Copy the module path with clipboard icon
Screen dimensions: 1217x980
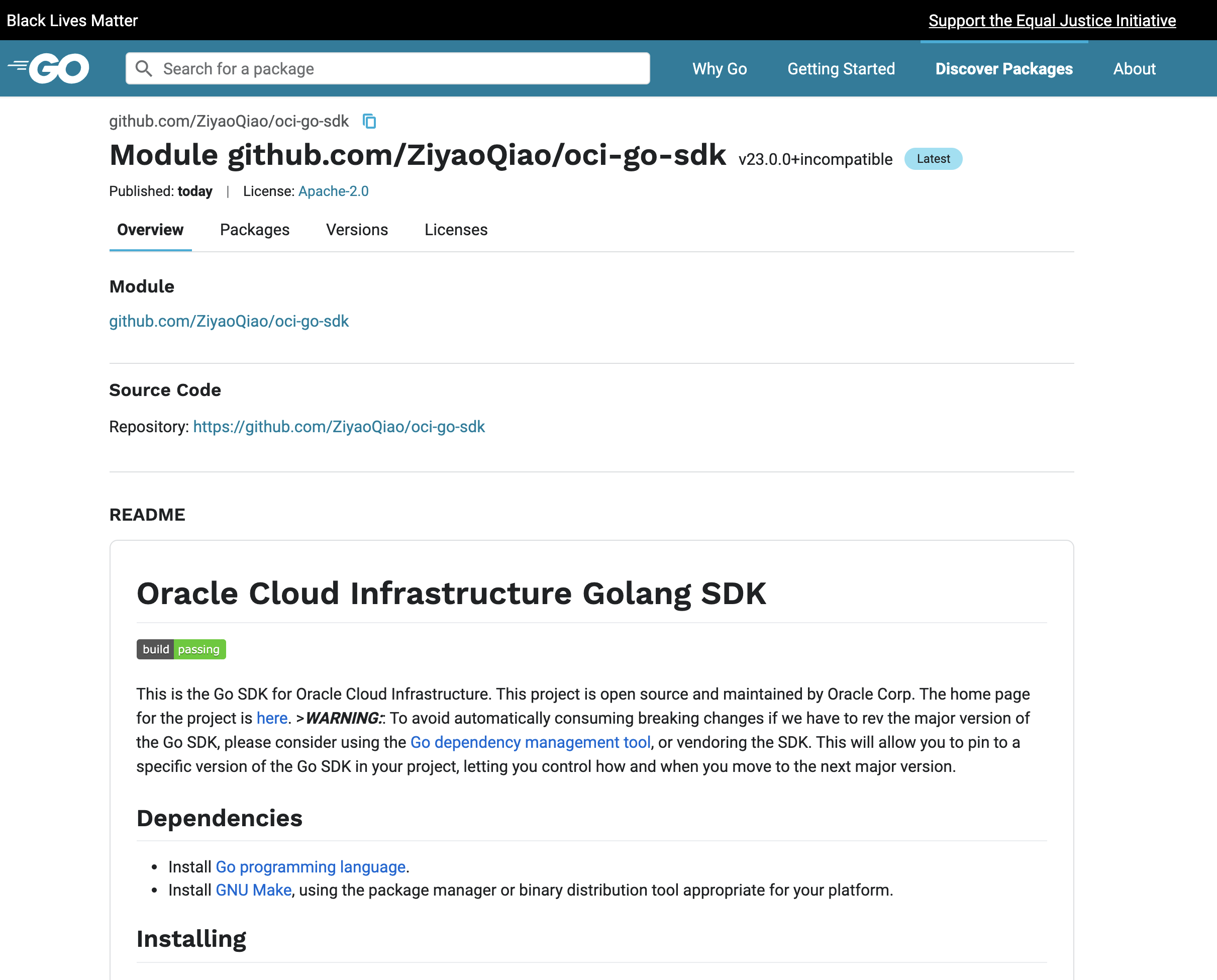point(369,122)
